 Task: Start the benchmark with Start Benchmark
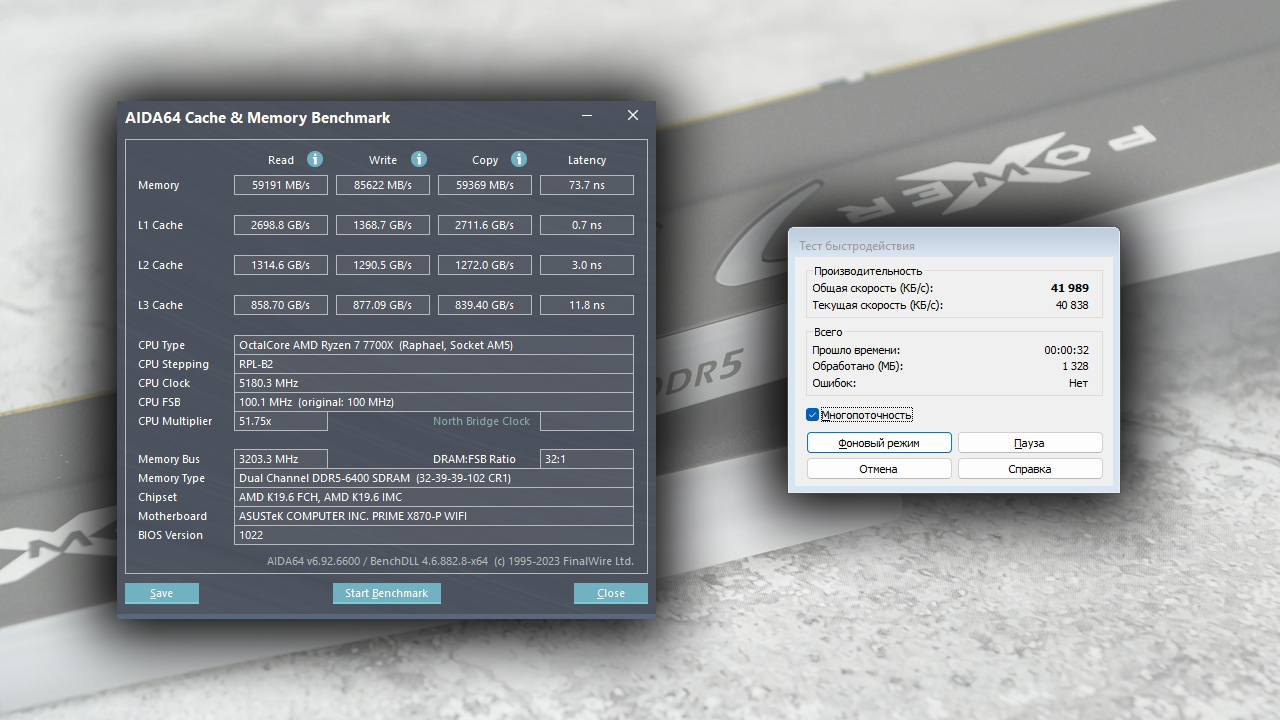(x=386, y=593)
